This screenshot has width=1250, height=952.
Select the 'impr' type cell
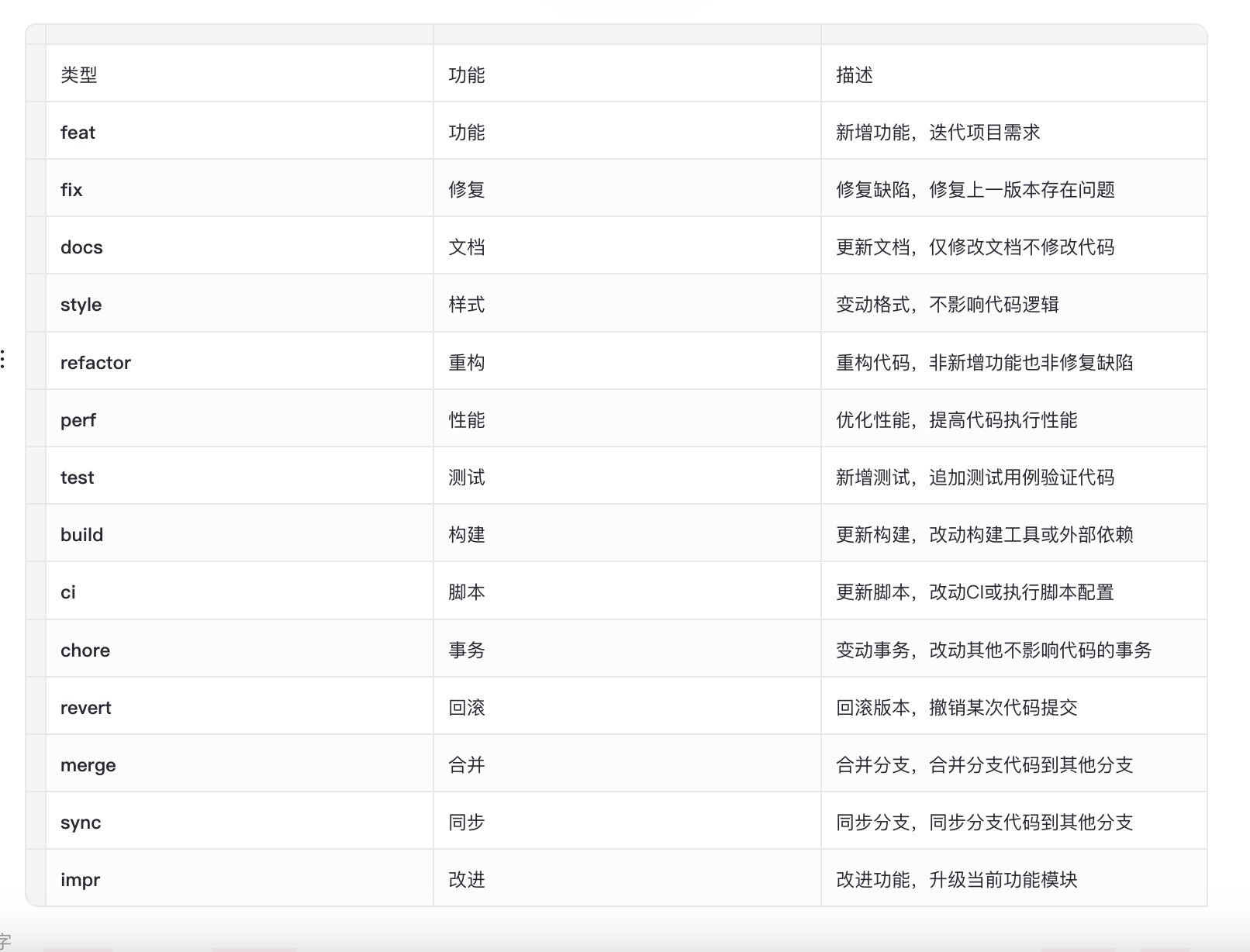coord(240,878)
